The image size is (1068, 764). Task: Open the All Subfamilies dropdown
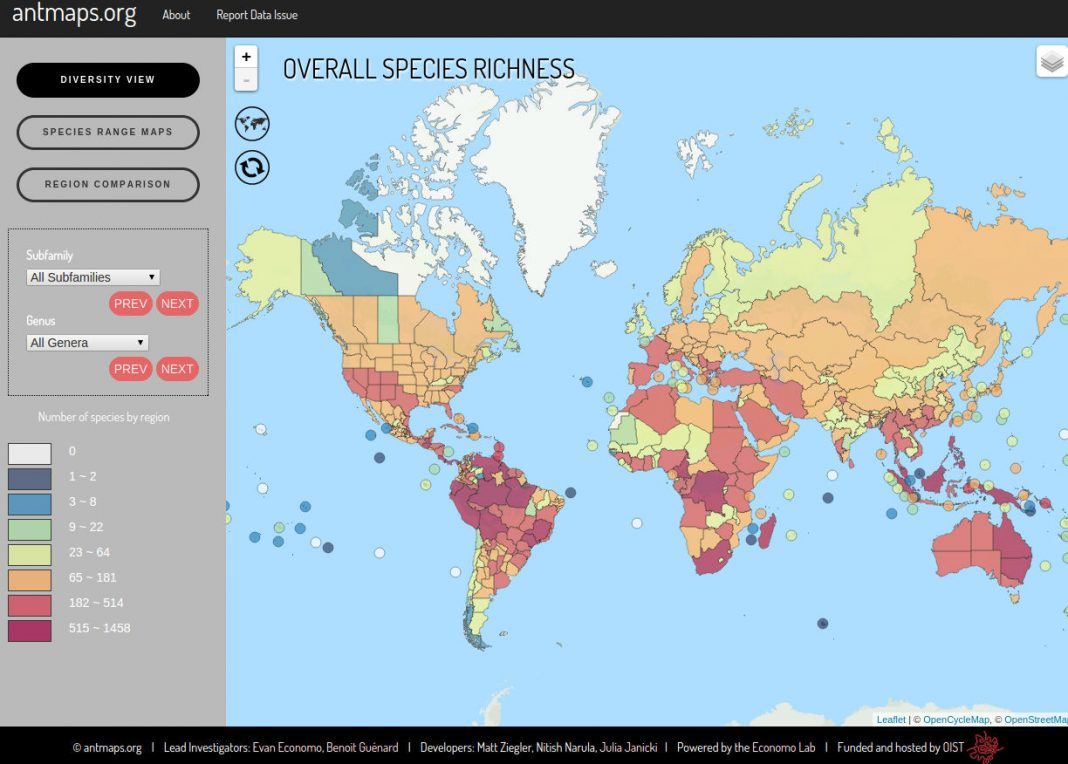(x=93, y=277)
